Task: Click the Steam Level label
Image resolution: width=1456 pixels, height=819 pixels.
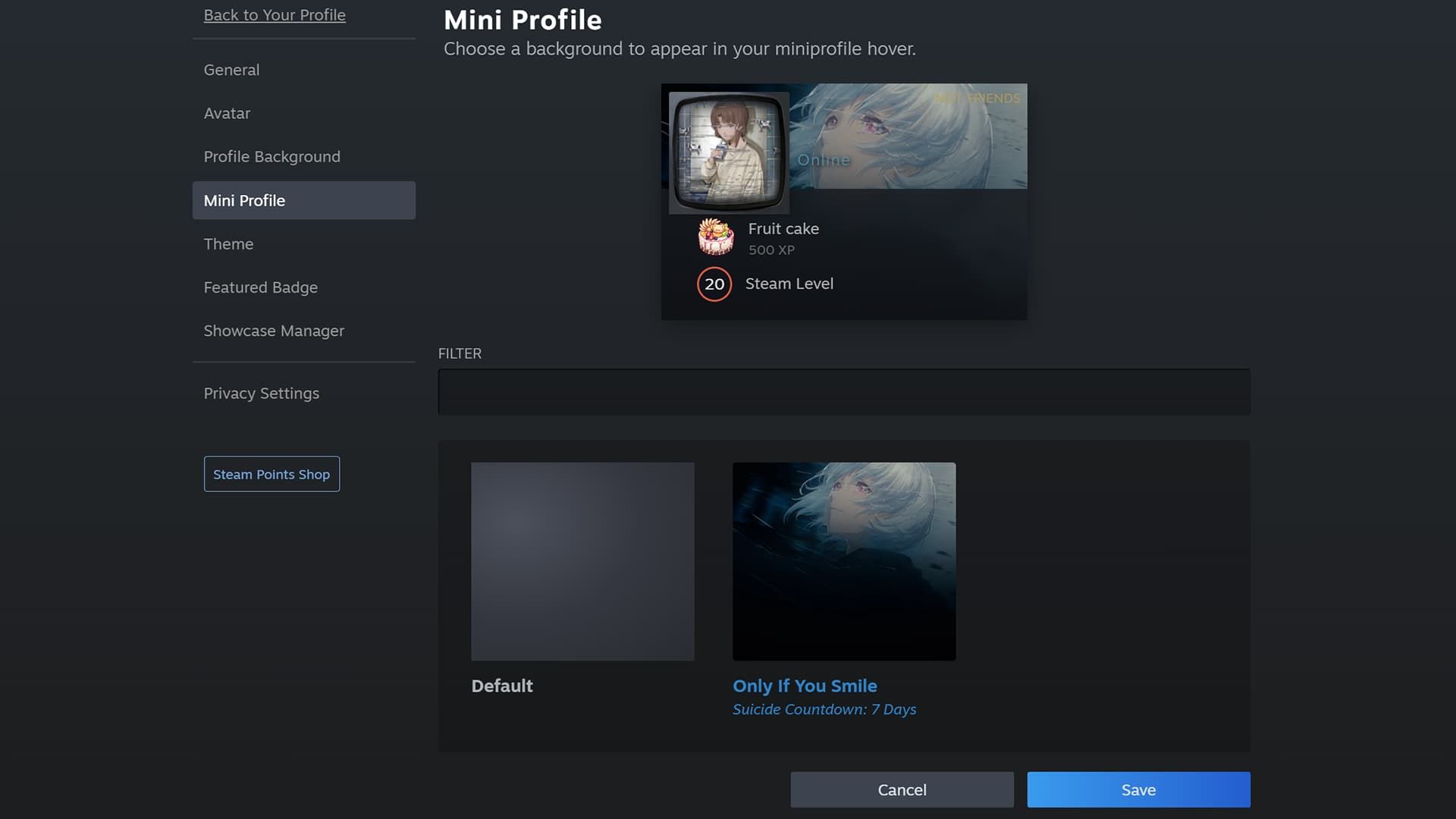Action: [x=789, y=284]
